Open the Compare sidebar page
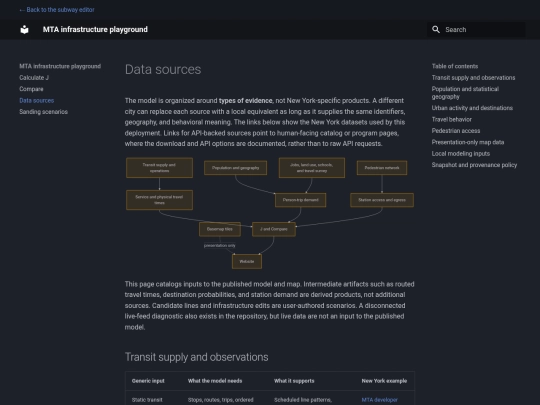 [31, 89]
